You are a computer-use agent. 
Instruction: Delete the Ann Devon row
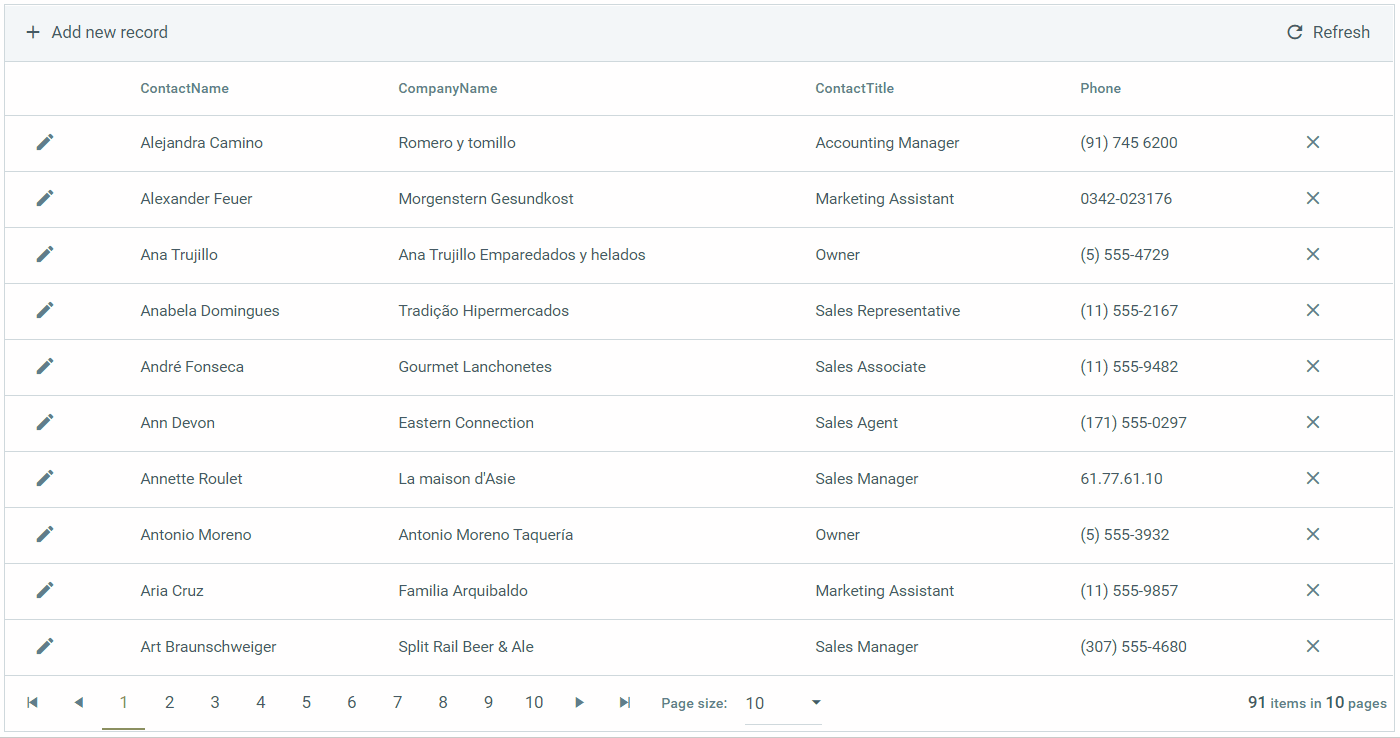pos(1313,422)
